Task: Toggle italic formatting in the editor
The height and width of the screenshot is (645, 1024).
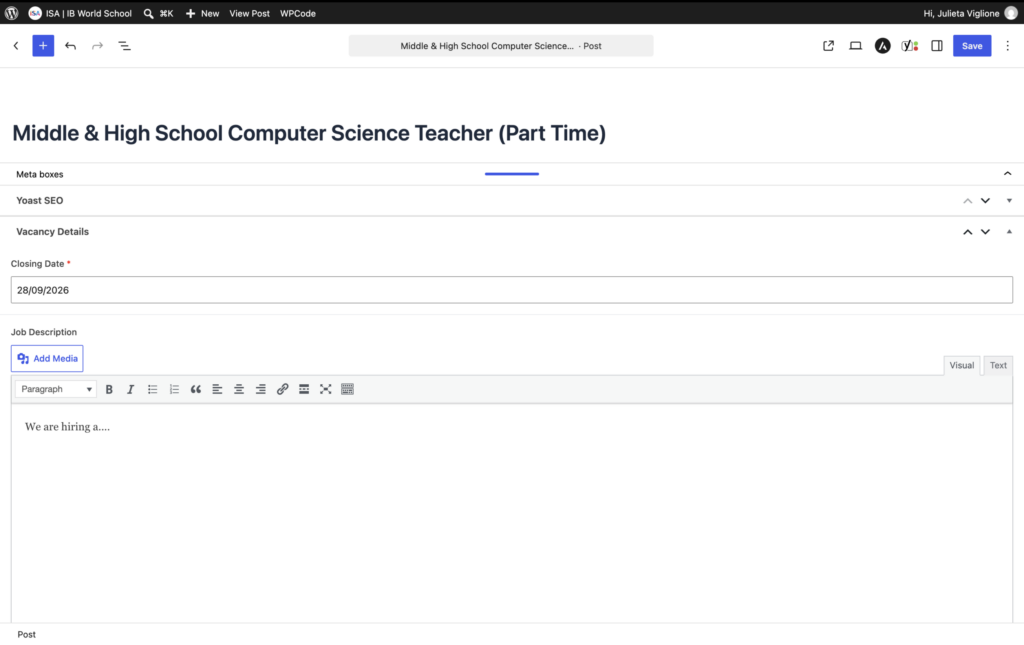Action: (131, 389)
